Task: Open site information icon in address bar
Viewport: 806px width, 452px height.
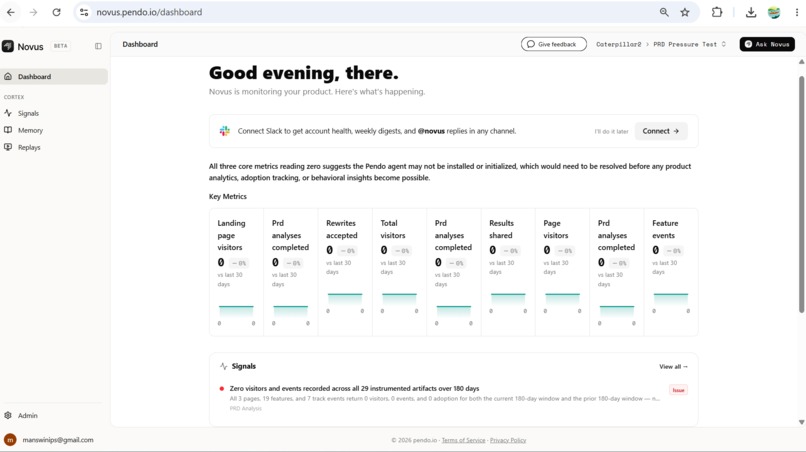Action: (x=84, y=12)
